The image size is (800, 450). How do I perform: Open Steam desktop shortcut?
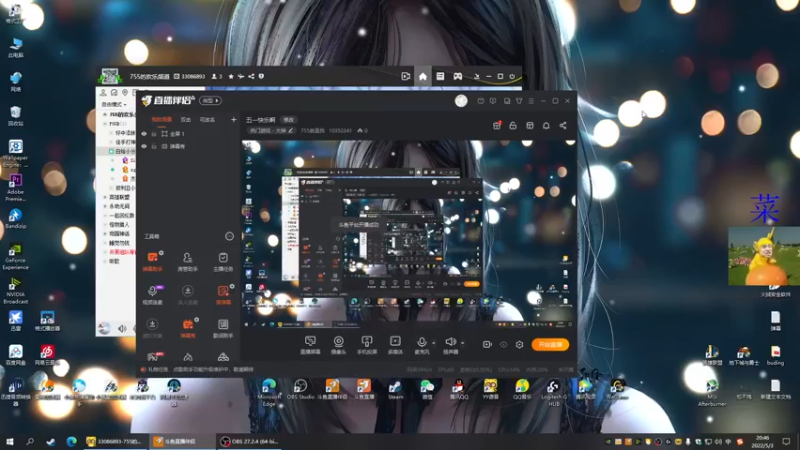tap(395, 390)
